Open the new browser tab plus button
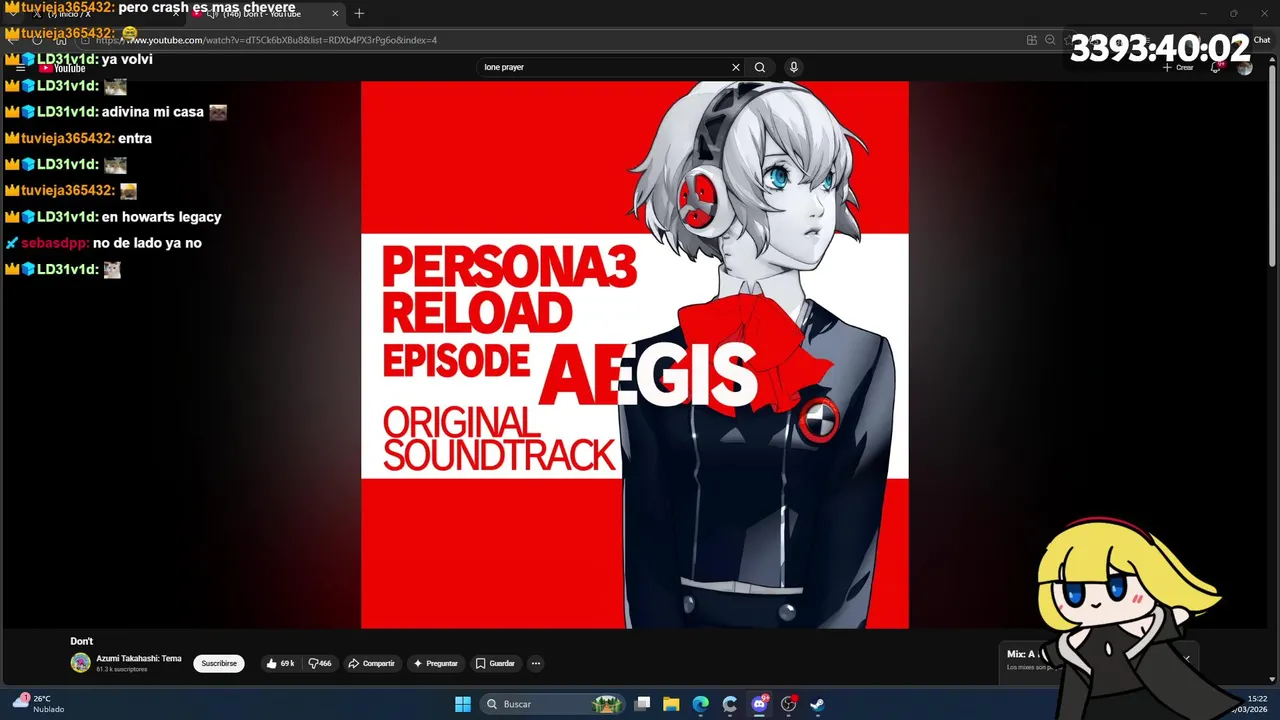Image resolution: width=1280 pixels, height=720 pixels. pyautogui.click(x=359, y=13)
